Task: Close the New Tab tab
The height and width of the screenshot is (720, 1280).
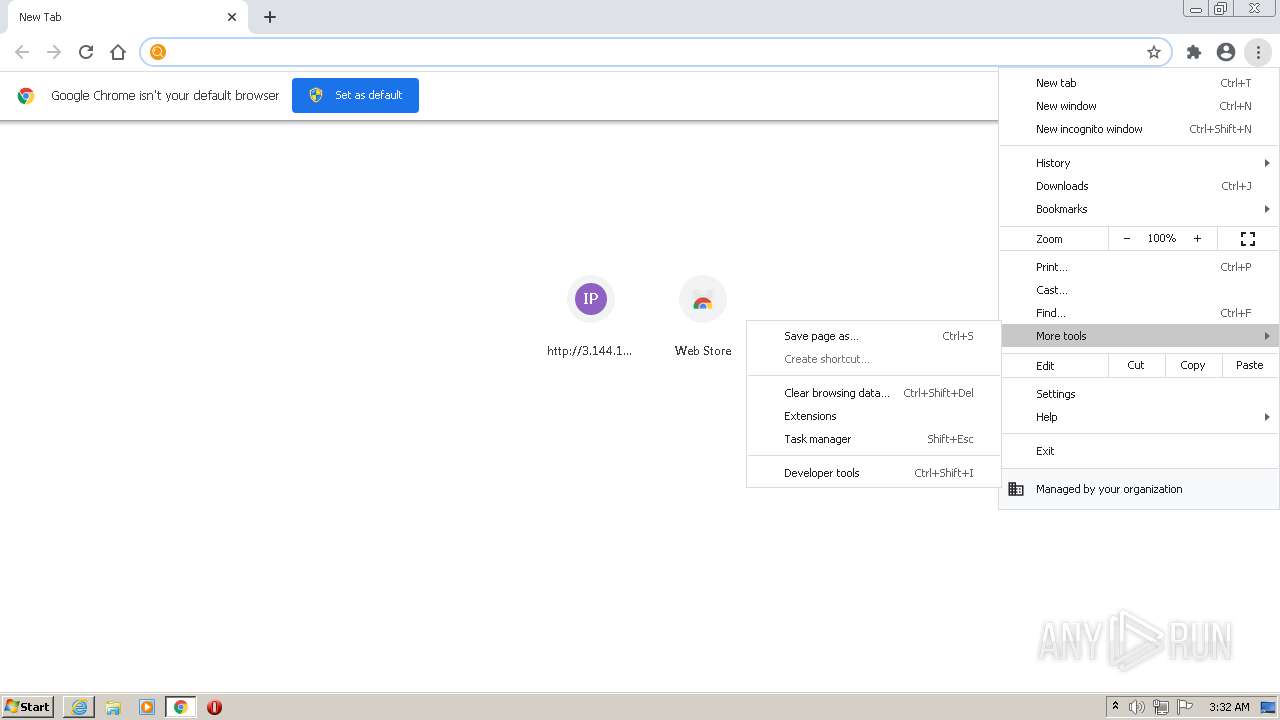Action: [232, 17]
